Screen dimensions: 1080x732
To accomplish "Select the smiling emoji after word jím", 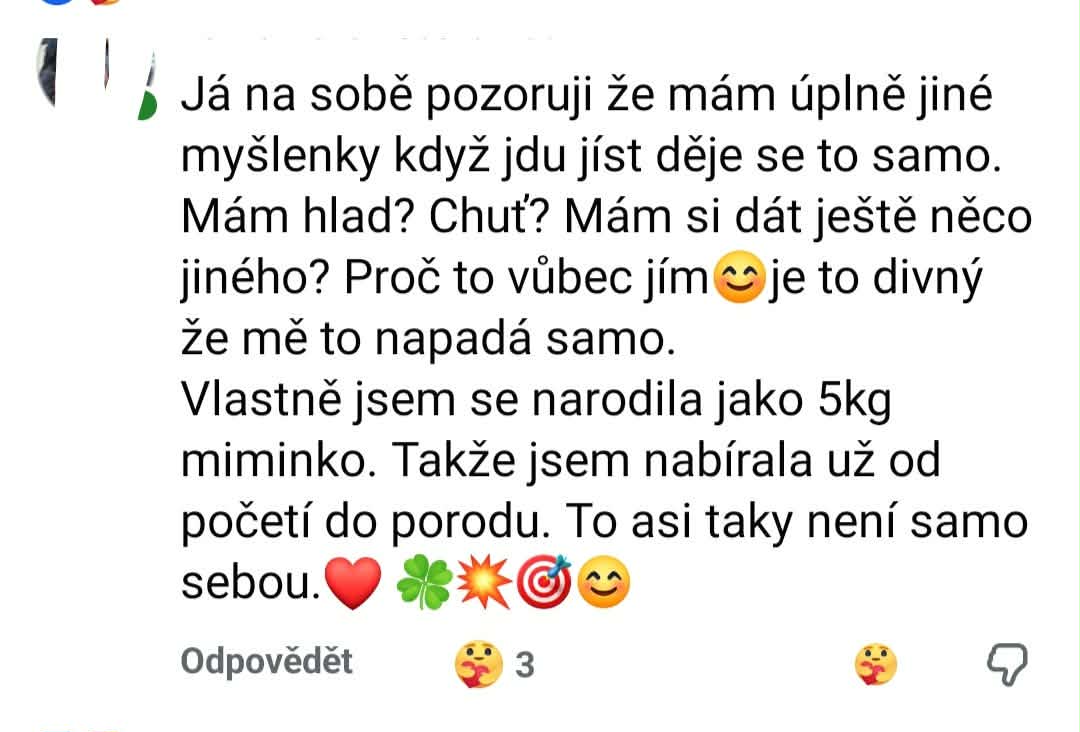I will pos(739,278).
